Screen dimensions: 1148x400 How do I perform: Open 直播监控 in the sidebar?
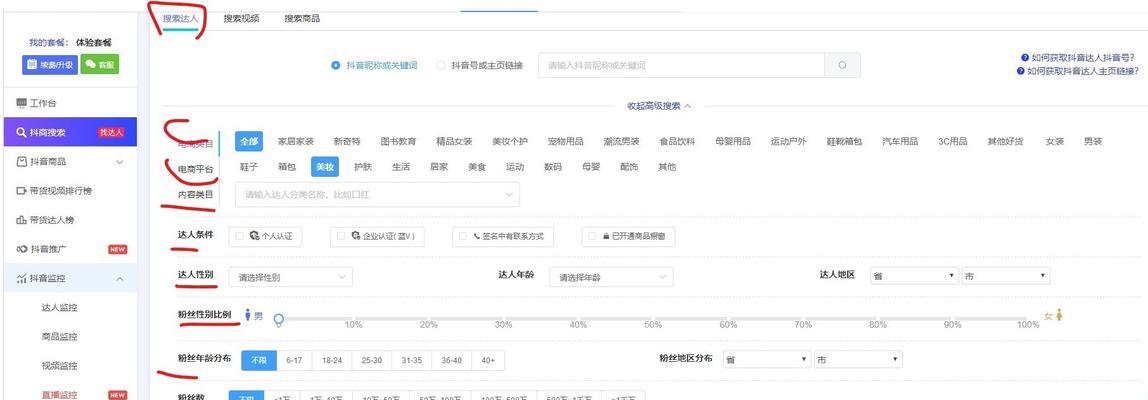pos(60,394)
